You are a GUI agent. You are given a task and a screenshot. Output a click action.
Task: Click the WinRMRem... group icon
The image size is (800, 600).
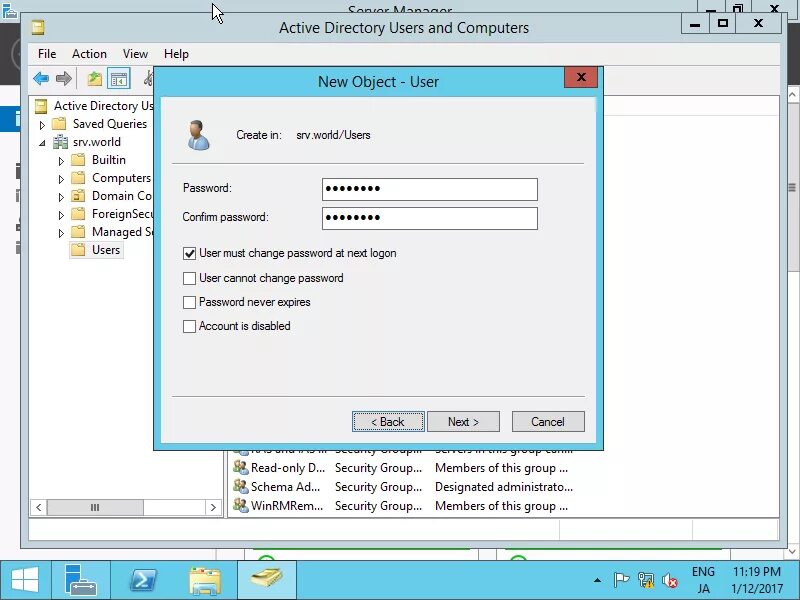pyautogui.click(x=240, y=506)
